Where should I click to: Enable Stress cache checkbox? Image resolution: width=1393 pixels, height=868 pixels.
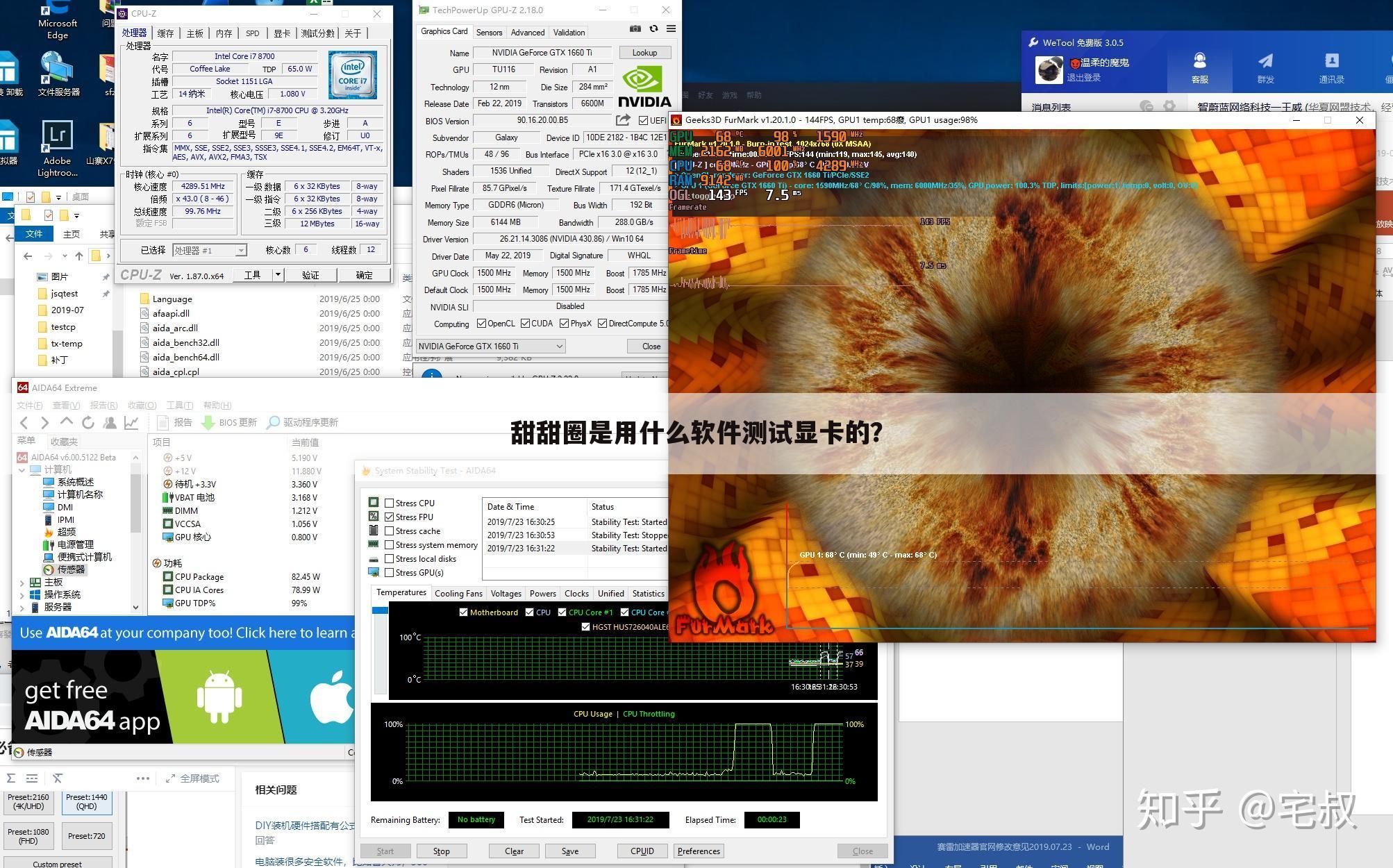(x=389, y=531)
